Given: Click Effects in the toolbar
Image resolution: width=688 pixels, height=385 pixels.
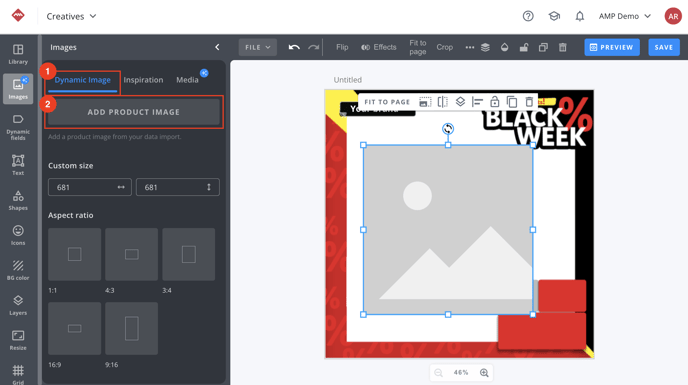Looking at the screenshot, I should click(379, 47).
